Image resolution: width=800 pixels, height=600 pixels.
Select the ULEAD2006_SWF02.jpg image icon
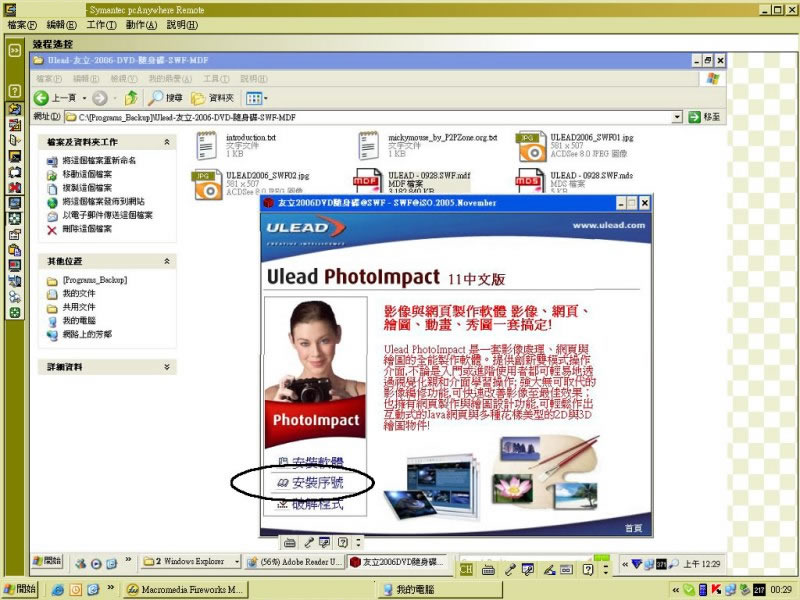pos(207,184)
